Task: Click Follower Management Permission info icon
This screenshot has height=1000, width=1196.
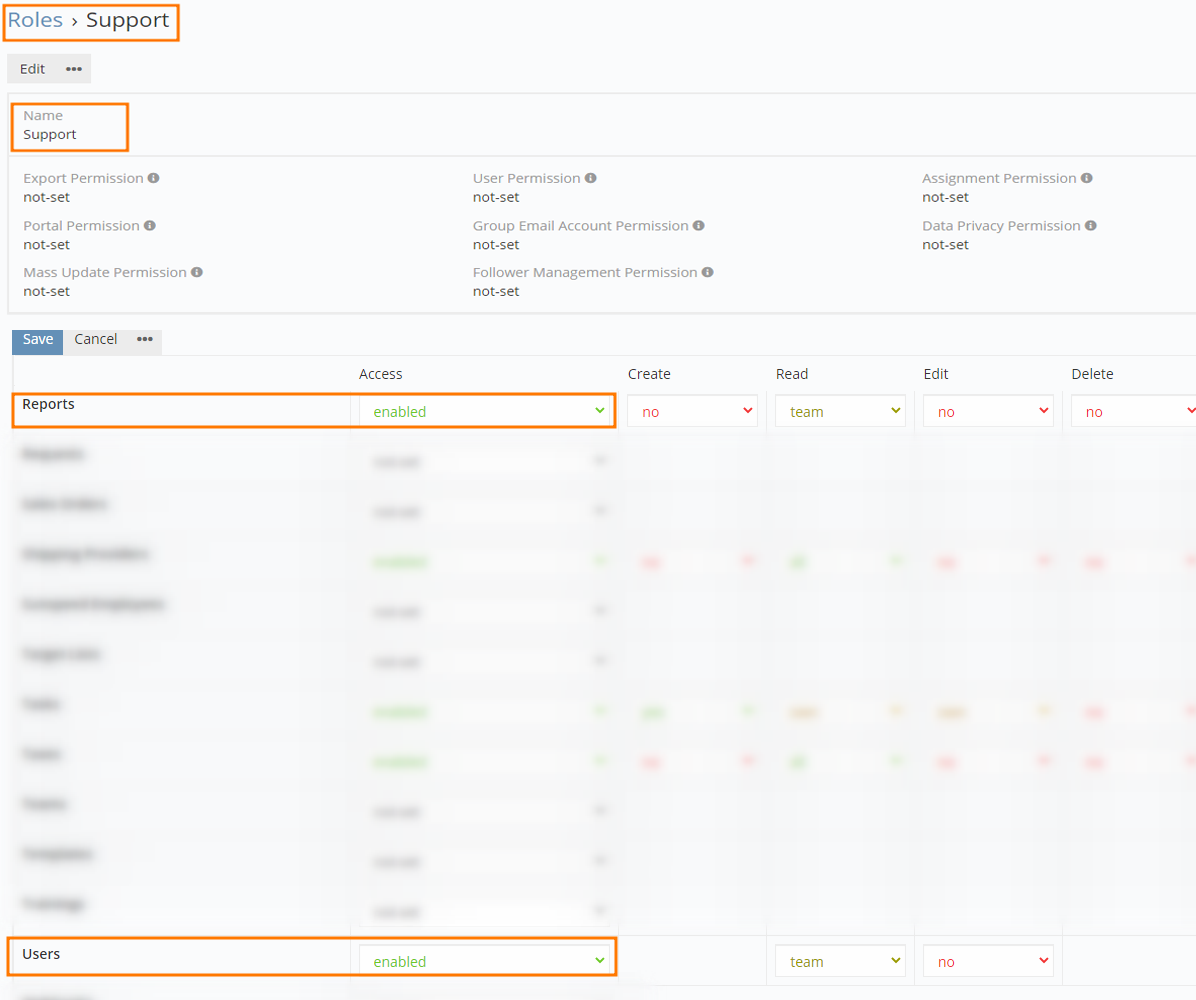Action: pyautogui.click(x=708, y=272)
